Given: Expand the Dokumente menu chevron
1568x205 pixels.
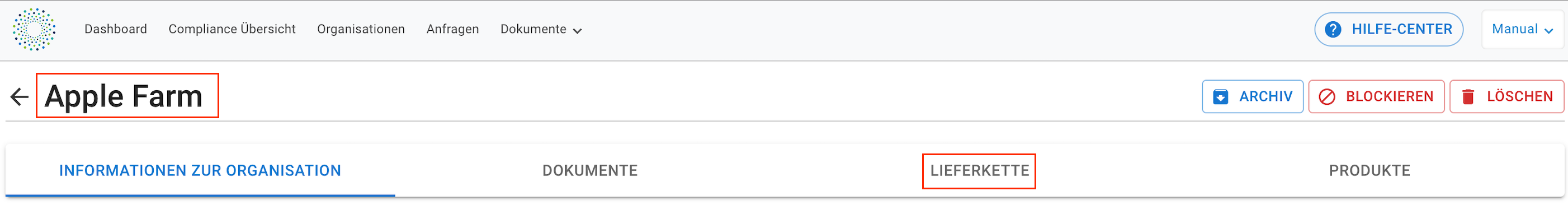Looking at the screenshot, I should click(578, 30).
